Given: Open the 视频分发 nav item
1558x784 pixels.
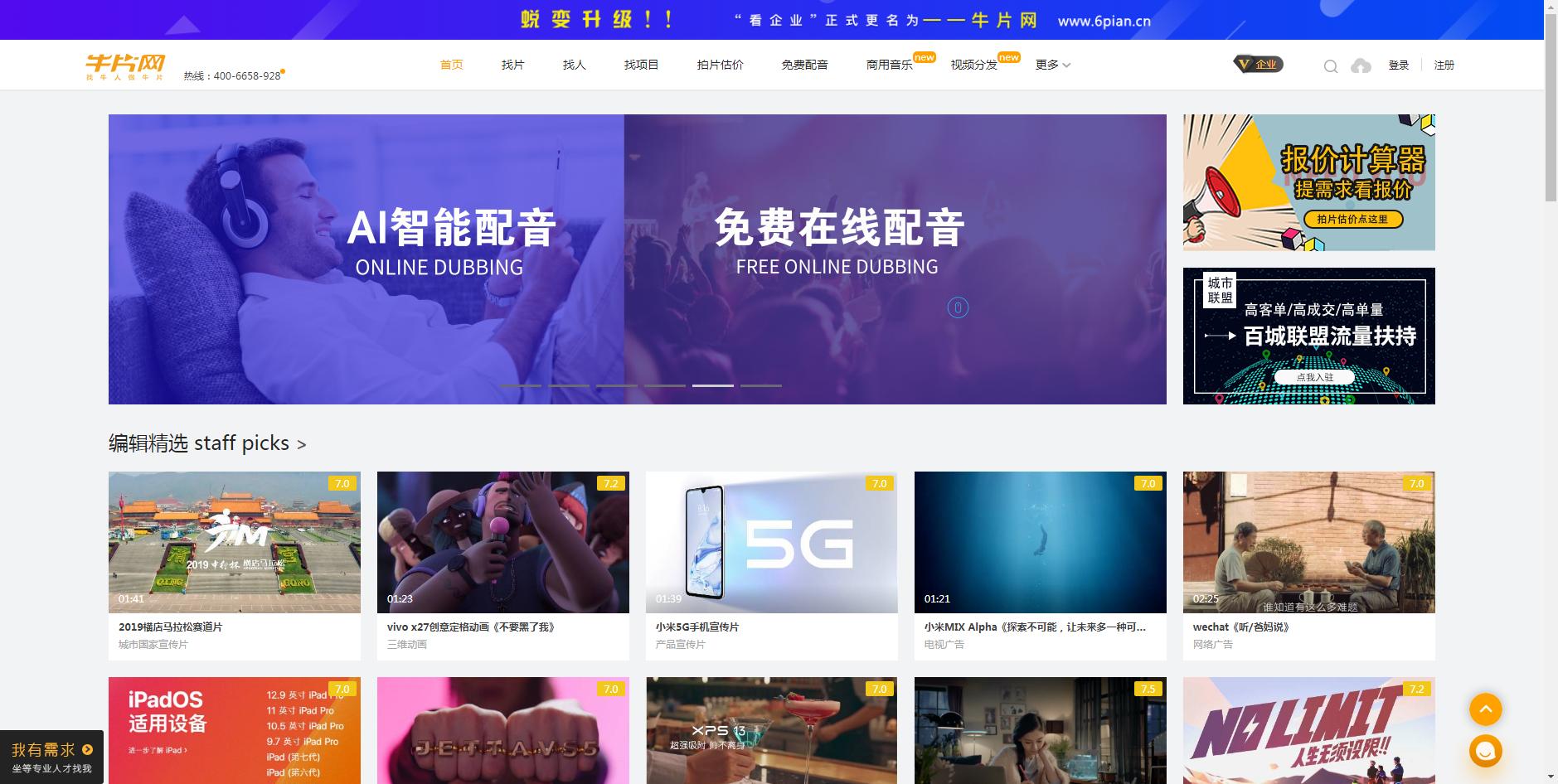Looking at the screenshot, I should [x=974, y=65].
